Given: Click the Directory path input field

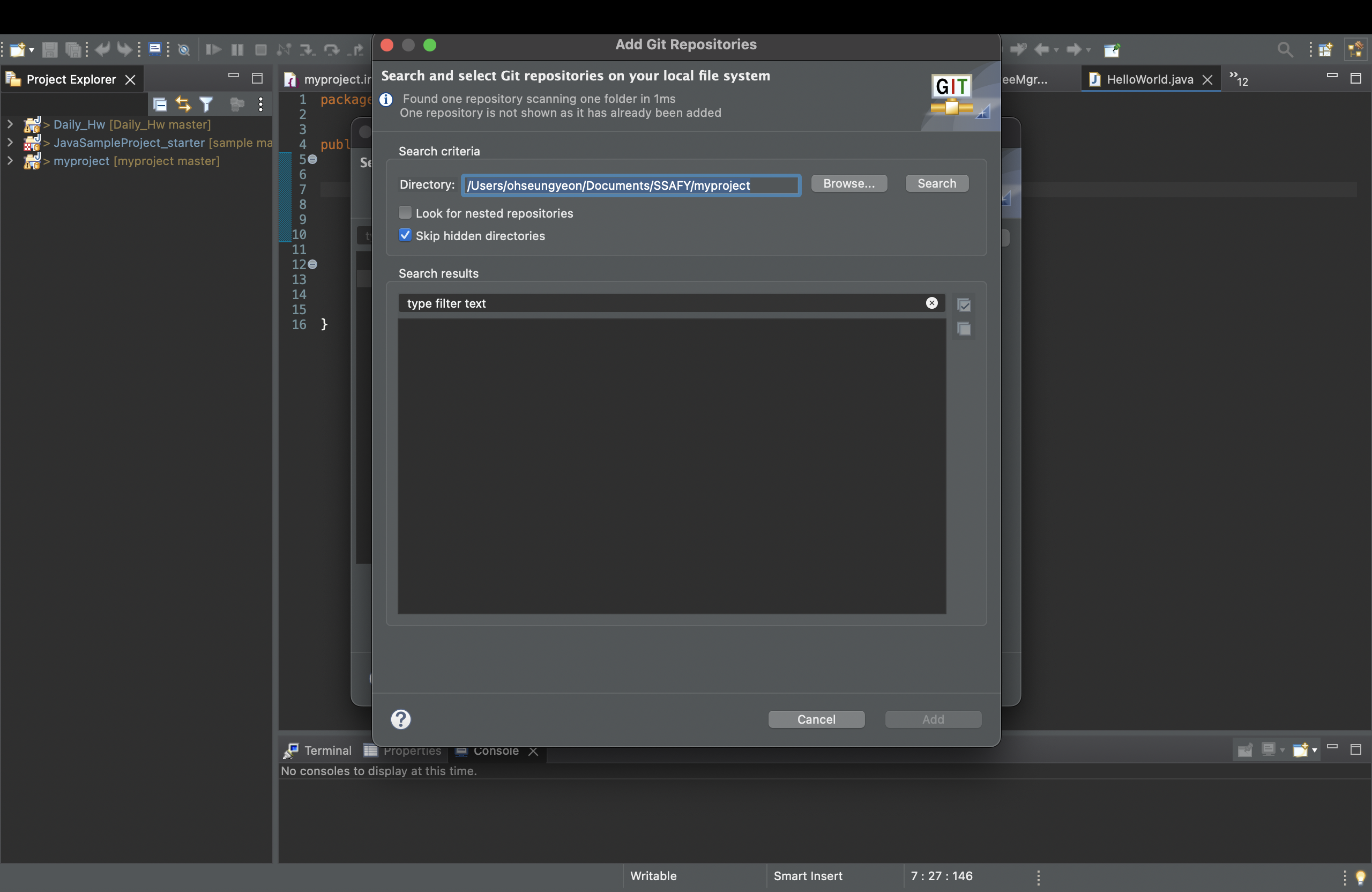Looking at the screenshot, I should click(x=631, y=185).
